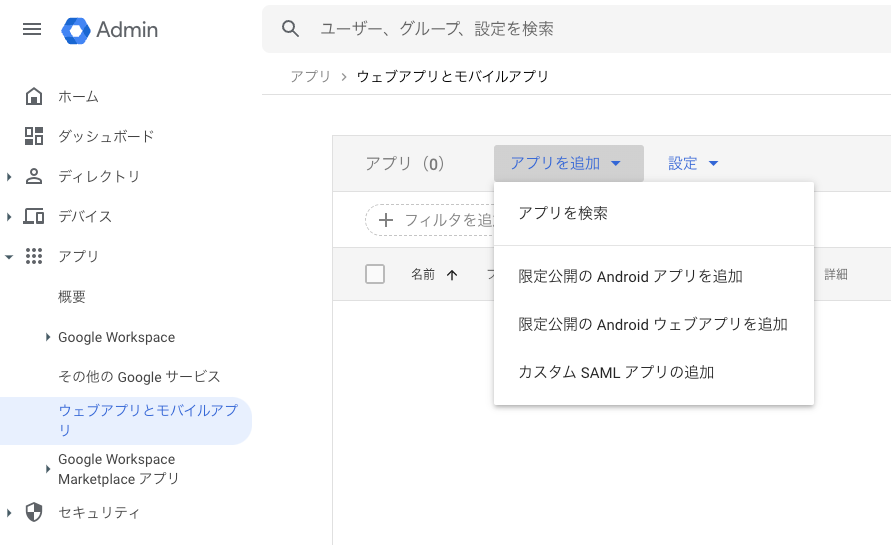Click the search magnifier icon

pyautogui.click(x=291, y=29)
